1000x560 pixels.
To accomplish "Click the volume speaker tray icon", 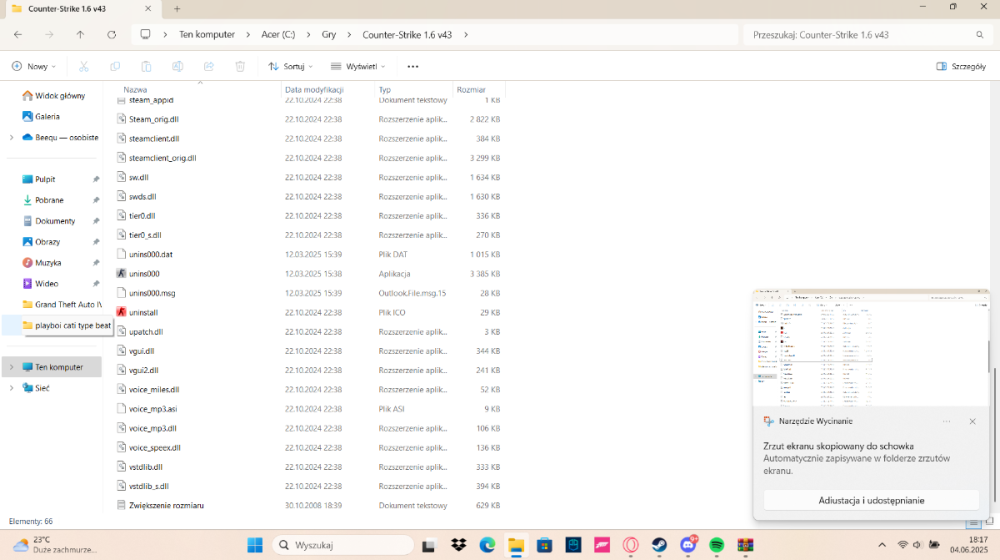I will click(x=917, y=545).
